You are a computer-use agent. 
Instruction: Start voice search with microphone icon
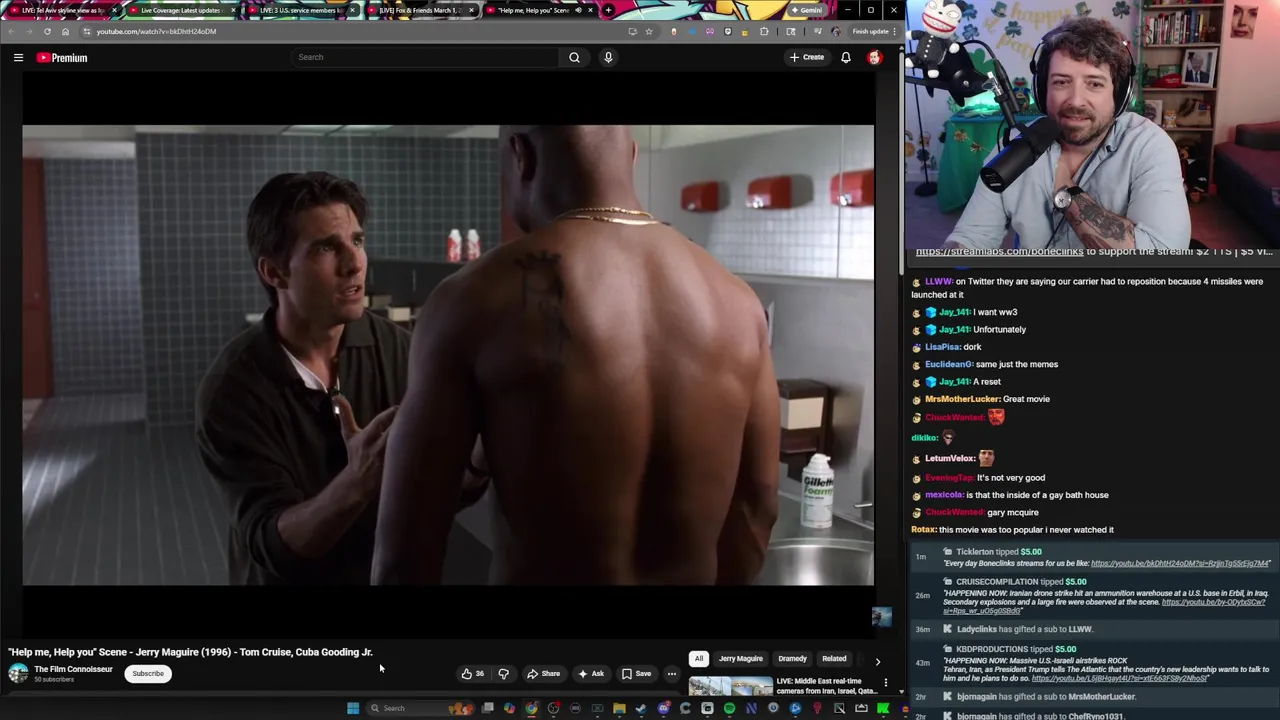click(608, 57)
